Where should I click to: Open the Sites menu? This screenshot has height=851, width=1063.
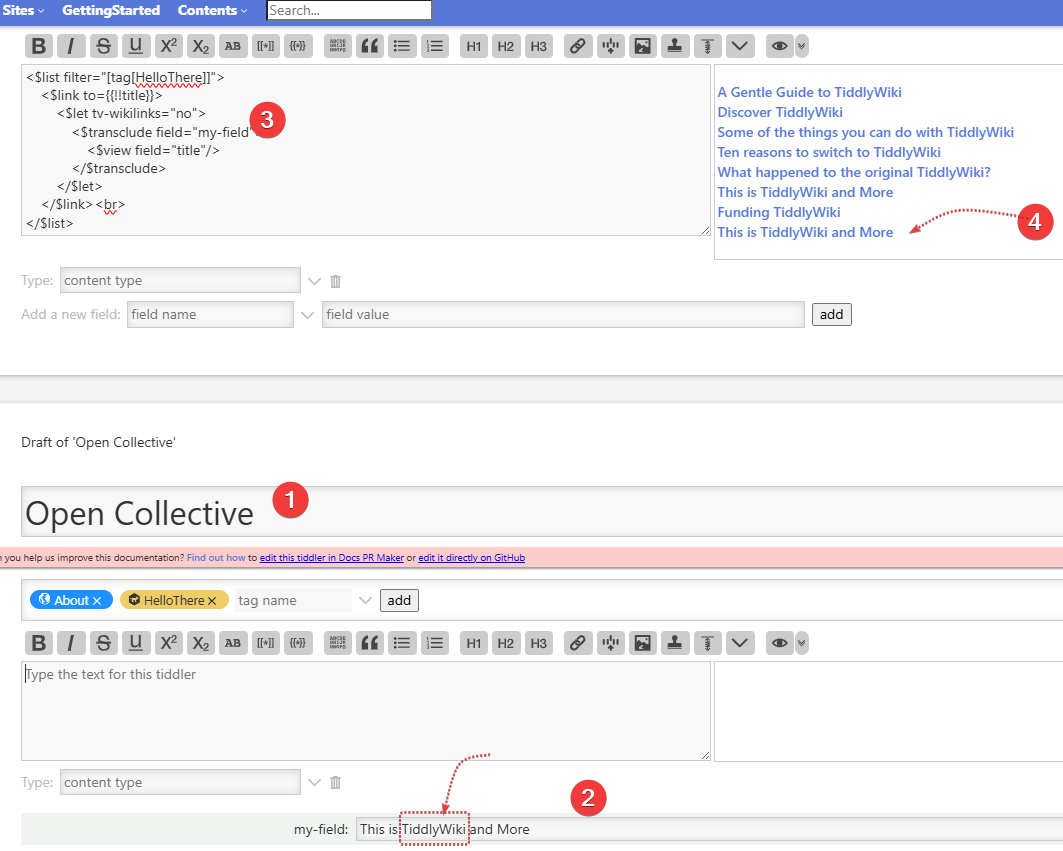(24, 10)
